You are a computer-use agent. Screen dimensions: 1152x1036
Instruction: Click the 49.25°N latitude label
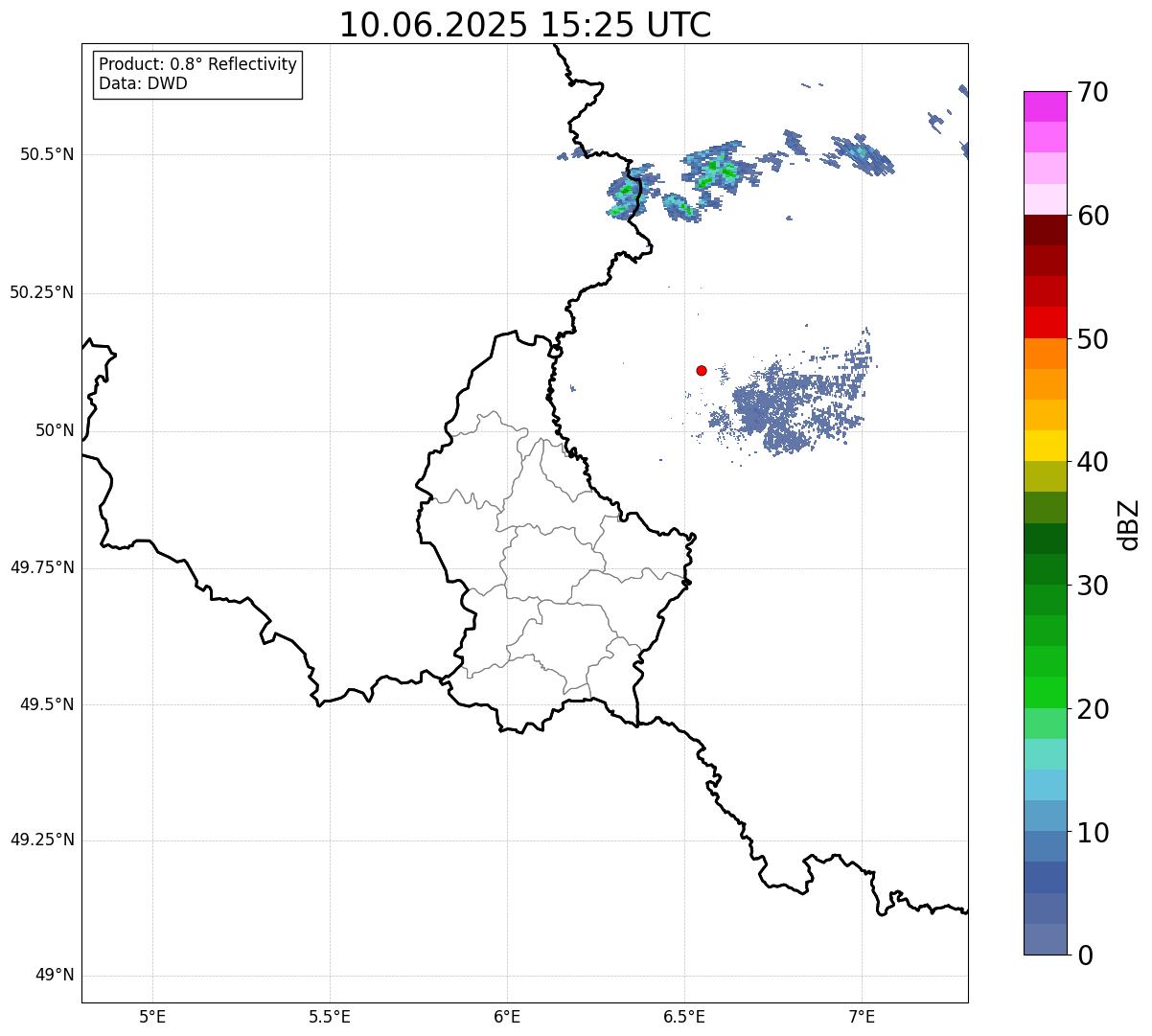coord(41,840)
